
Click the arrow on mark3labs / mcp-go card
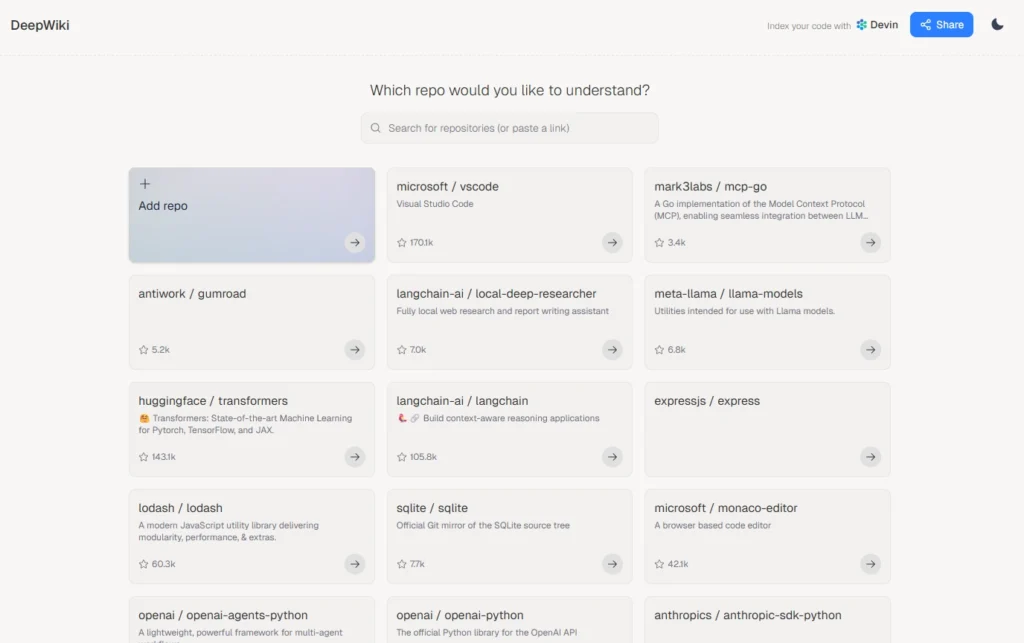click(x=870, y=242)
